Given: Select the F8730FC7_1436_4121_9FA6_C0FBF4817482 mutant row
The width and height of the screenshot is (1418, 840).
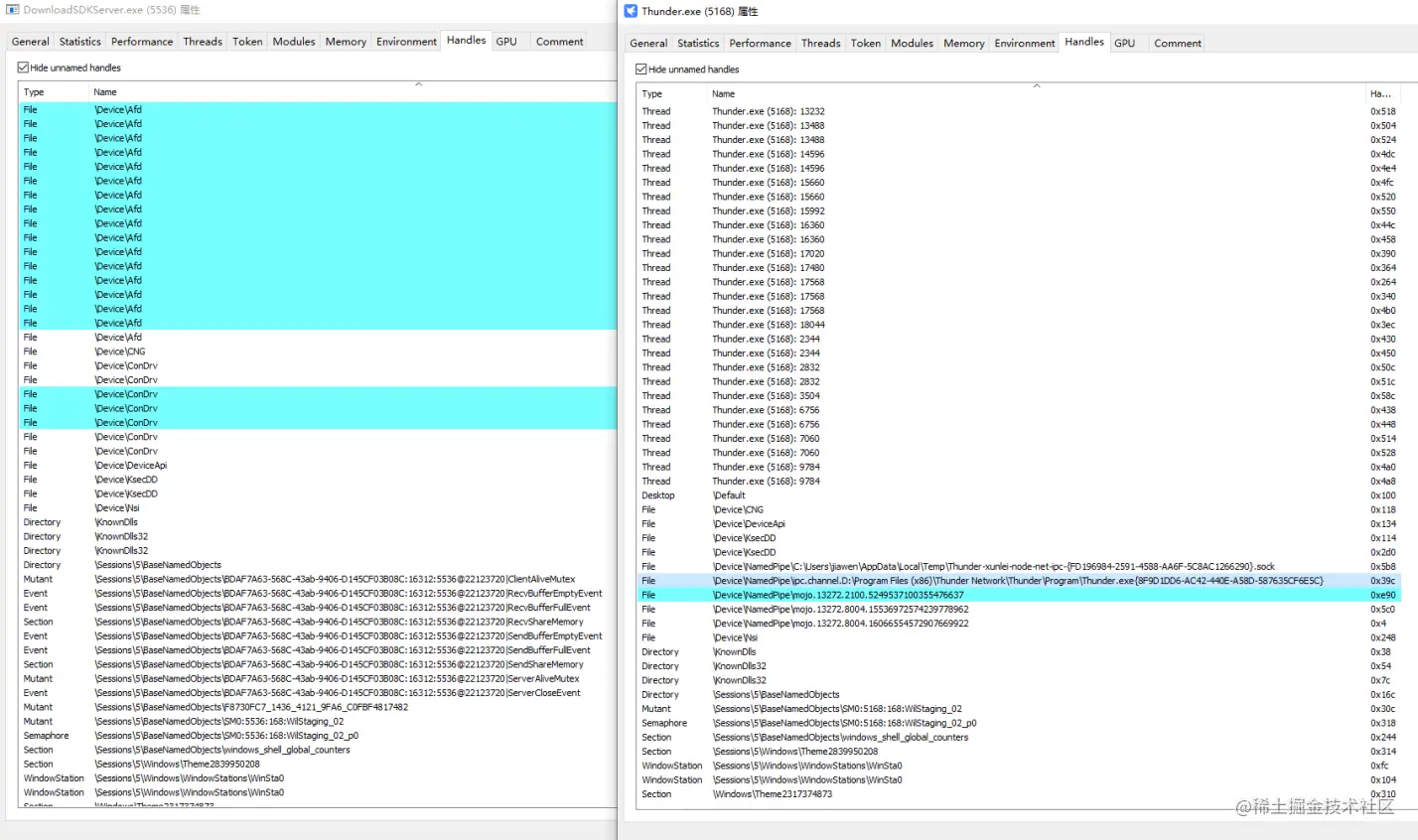Looking at the screenshot, I should pyautogui.click(x=318, y=707).
